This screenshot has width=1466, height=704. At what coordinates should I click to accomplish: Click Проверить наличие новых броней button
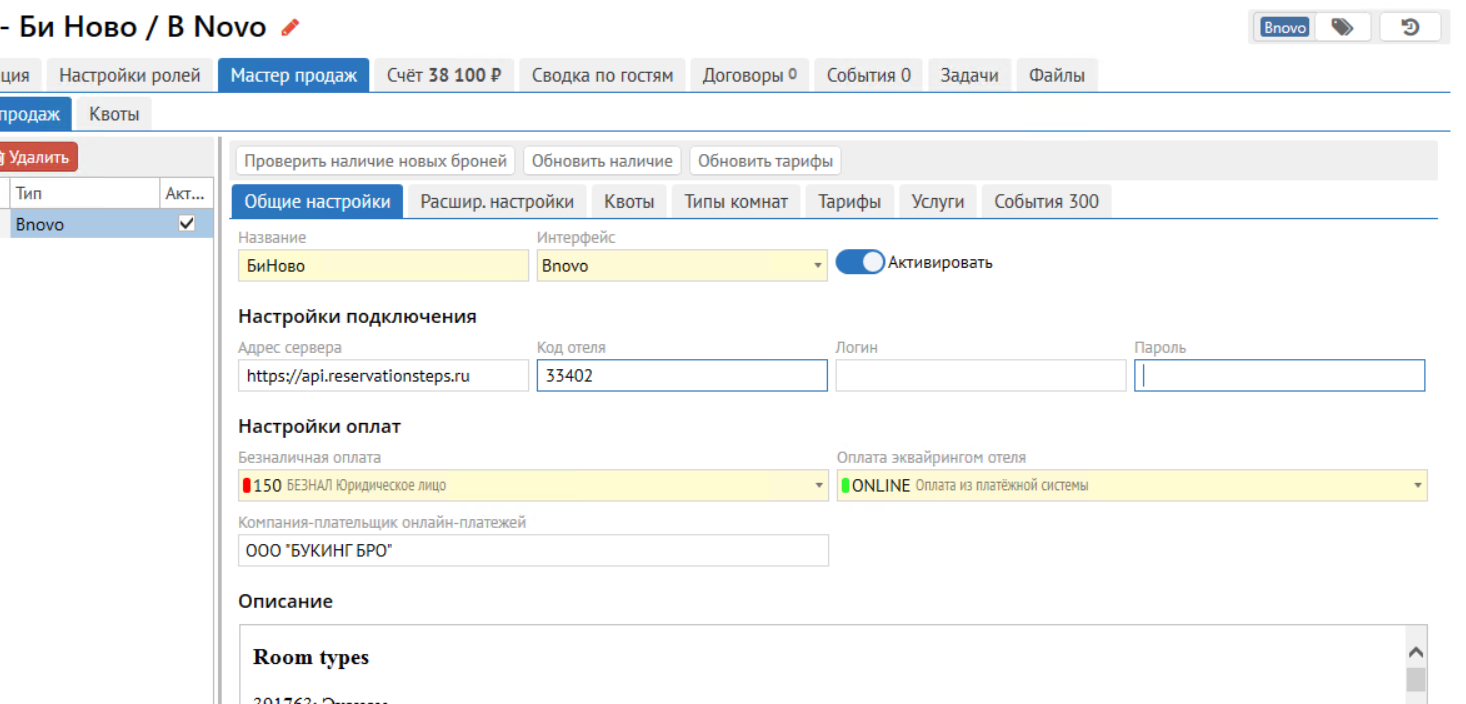point(376,161)
